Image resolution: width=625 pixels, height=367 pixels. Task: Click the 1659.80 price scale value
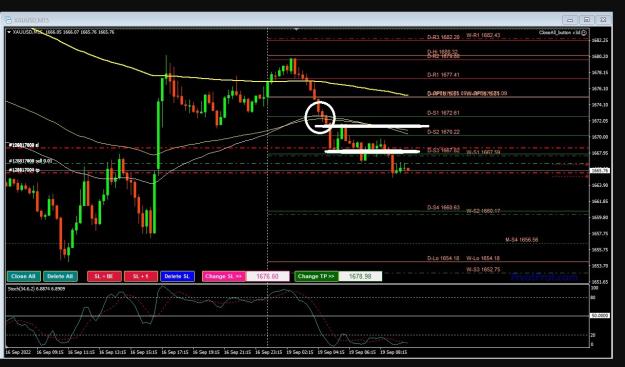click(x=599, y=218)
